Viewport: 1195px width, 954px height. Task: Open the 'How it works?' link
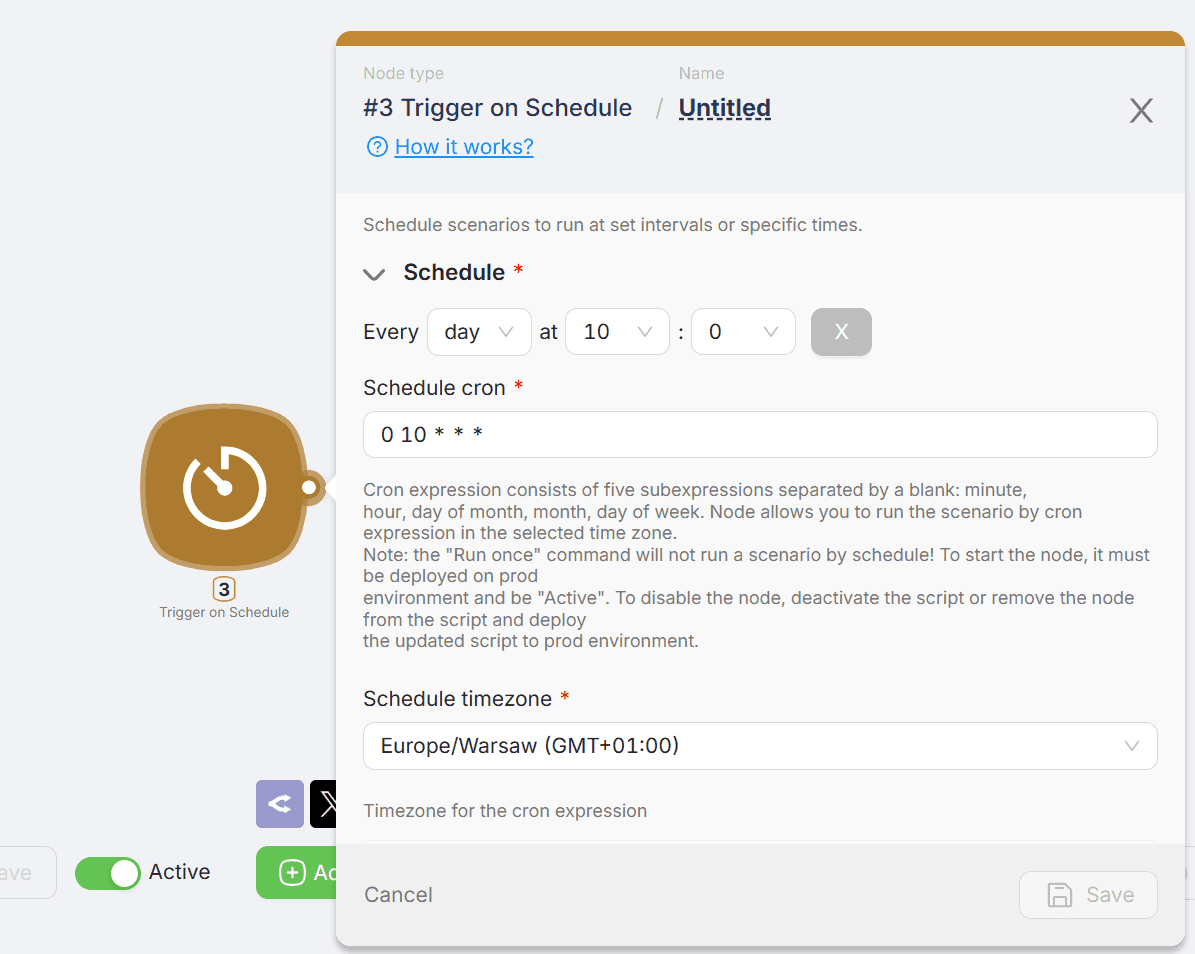point(463,146)
